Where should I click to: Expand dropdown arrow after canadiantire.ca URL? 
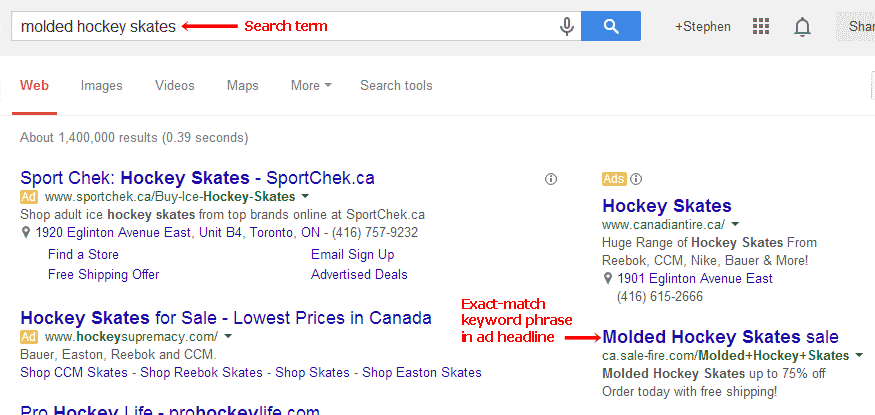[x=735, y=225]
